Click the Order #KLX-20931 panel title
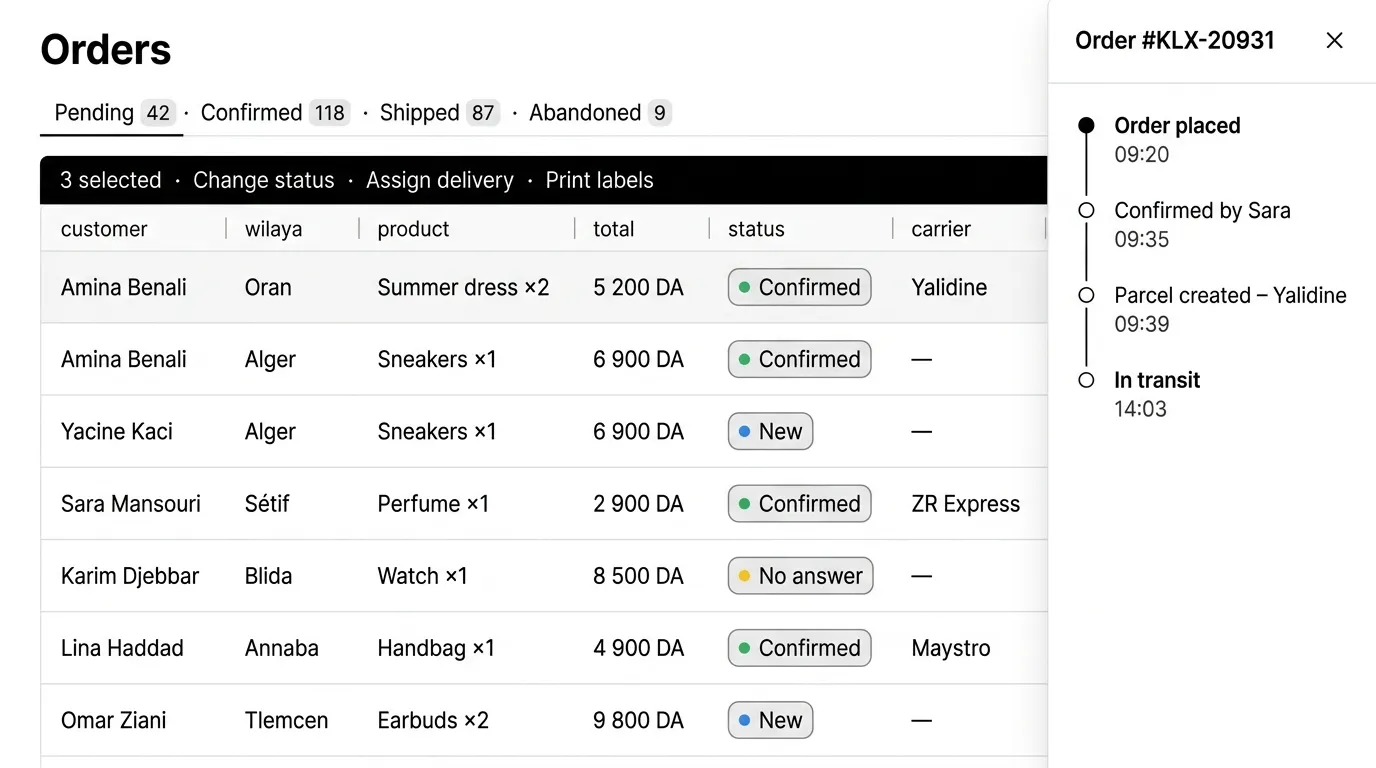Screen dimensions: 1376x768 (1175, 40)
